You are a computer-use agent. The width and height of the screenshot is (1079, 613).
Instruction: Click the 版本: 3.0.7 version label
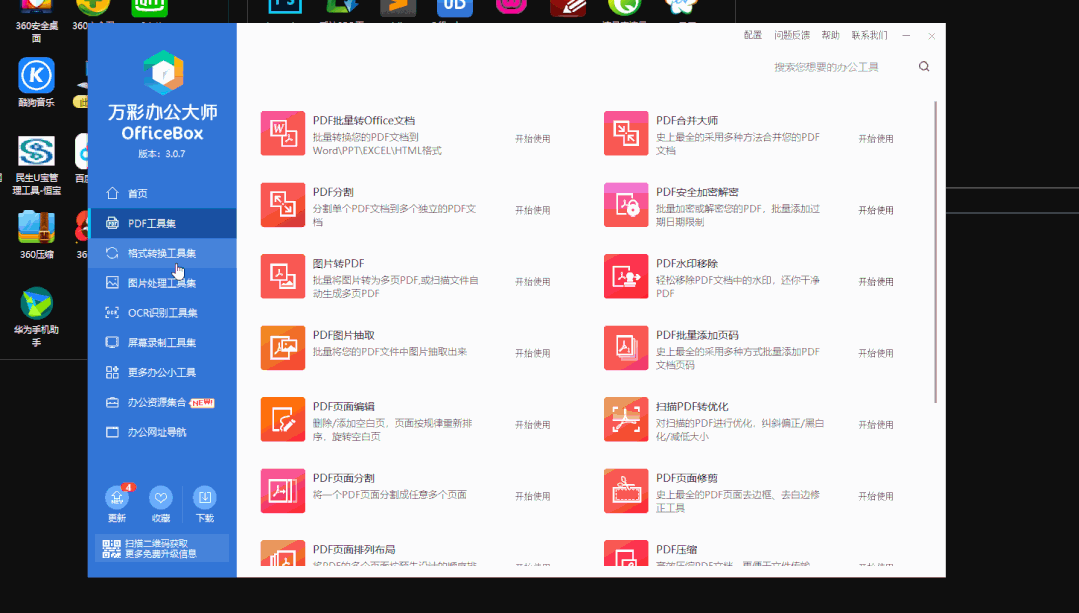point(162,153)
